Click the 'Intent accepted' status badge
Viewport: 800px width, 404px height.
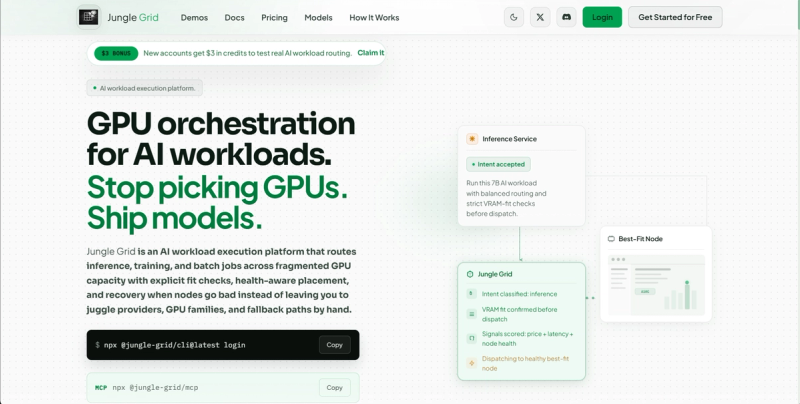(498, 164)
